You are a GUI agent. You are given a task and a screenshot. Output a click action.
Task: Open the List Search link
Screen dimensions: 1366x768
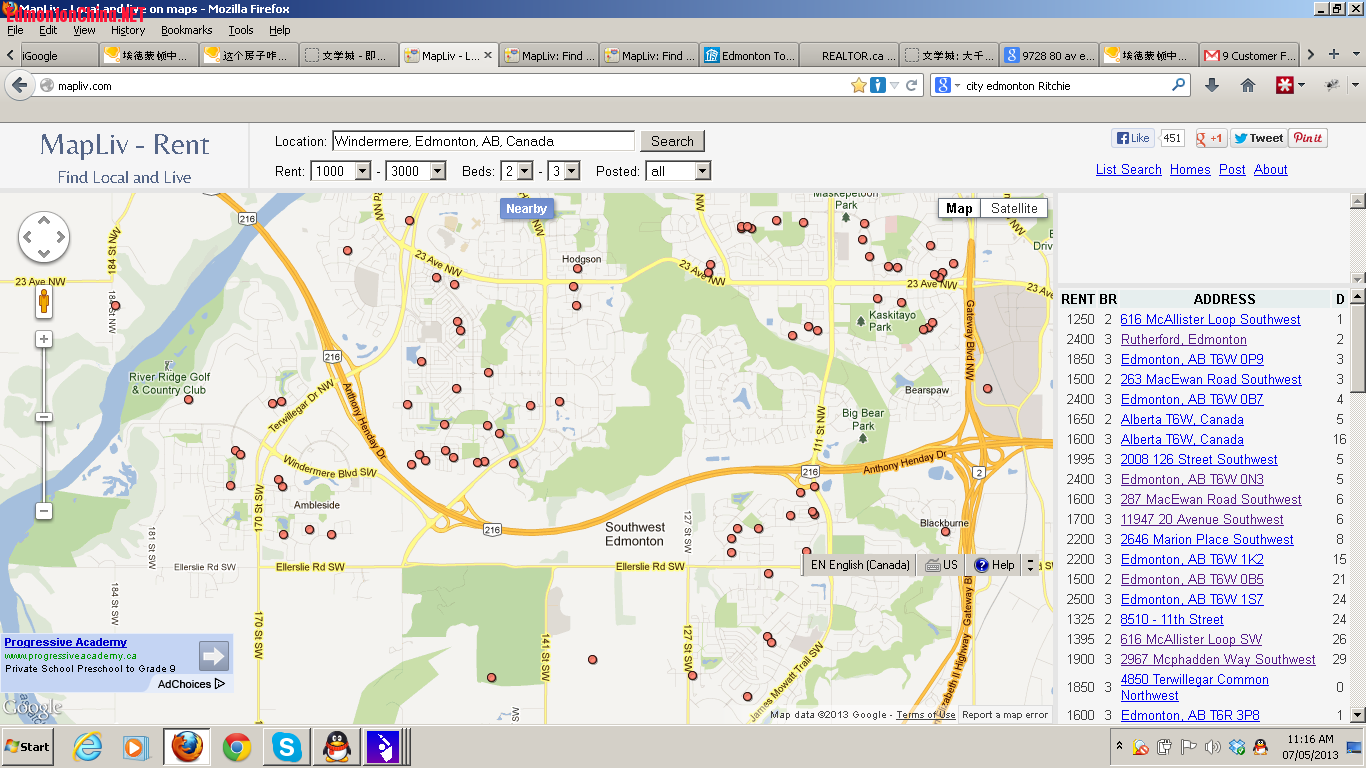pos(1128,170)
